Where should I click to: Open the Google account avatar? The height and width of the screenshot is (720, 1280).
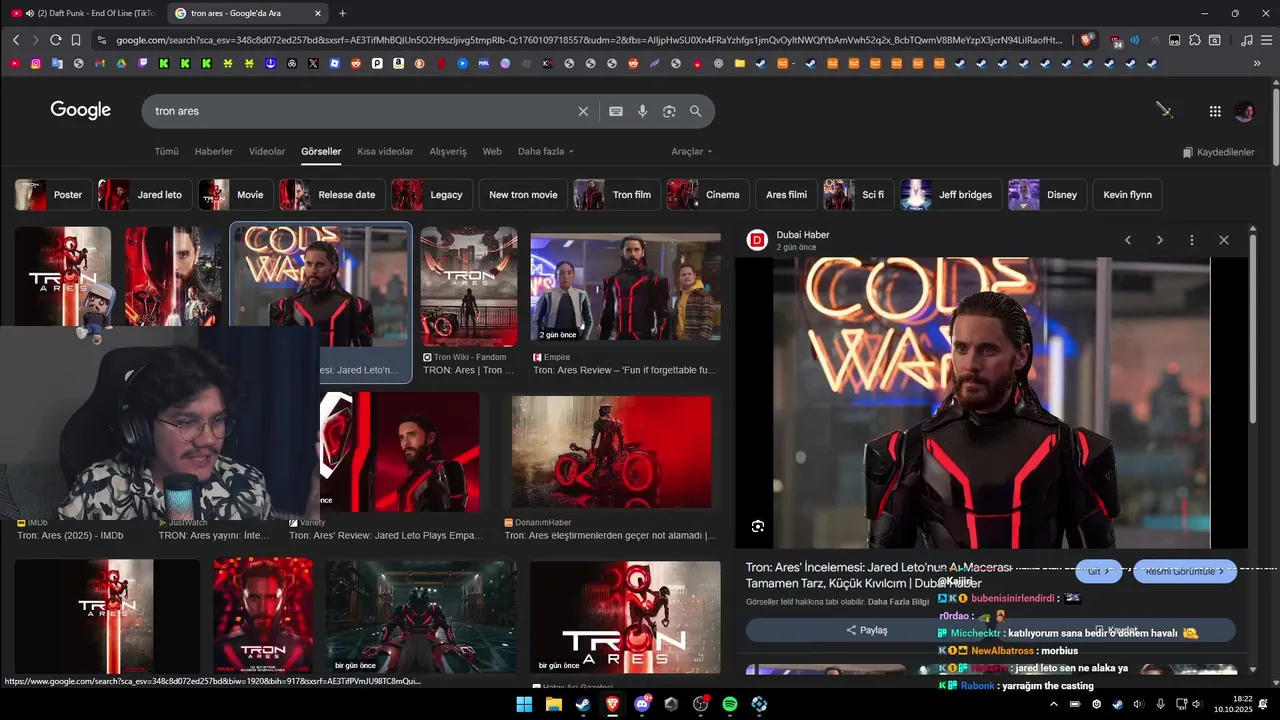click(1245, 112)
